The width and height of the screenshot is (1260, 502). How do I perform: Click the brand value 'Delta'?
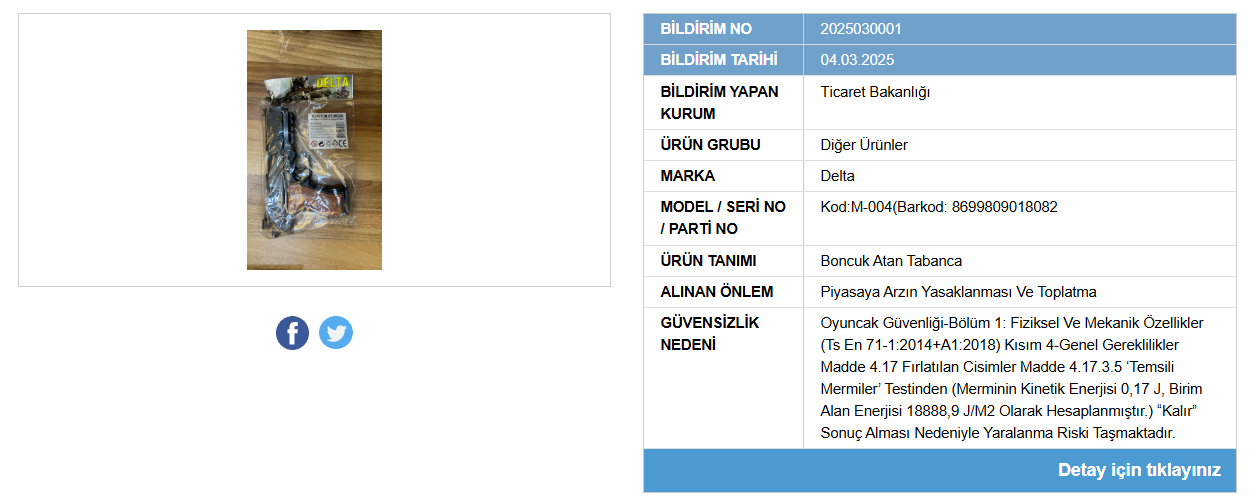coord(837,176)
